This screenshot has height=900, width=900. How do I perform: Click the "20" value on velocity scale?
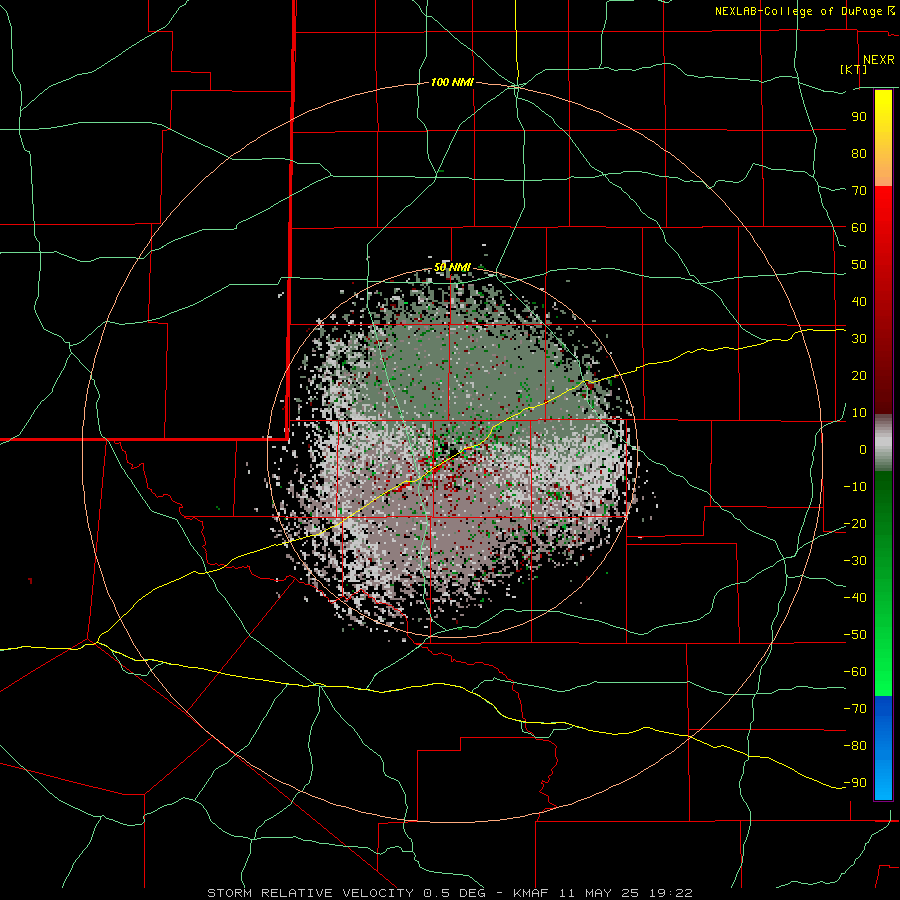click(859, 375)
